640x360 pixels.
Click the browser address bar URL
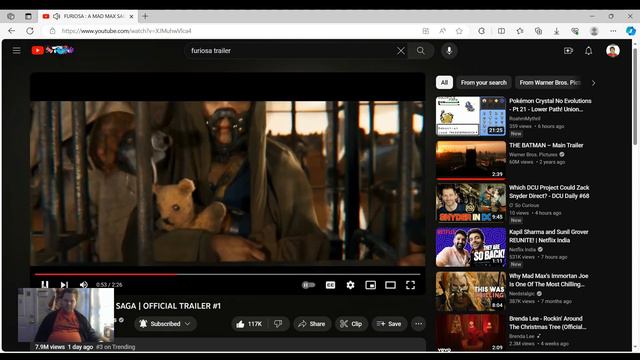[x=127, y=31]
